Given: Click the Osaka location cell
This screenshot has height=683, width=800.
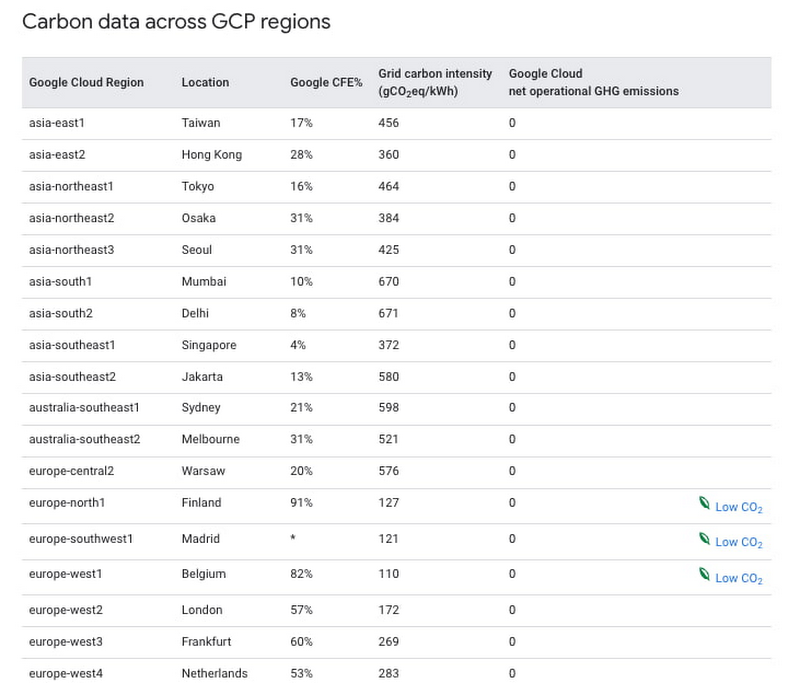Looking at the screenshot, I should (x=198, y=218).
